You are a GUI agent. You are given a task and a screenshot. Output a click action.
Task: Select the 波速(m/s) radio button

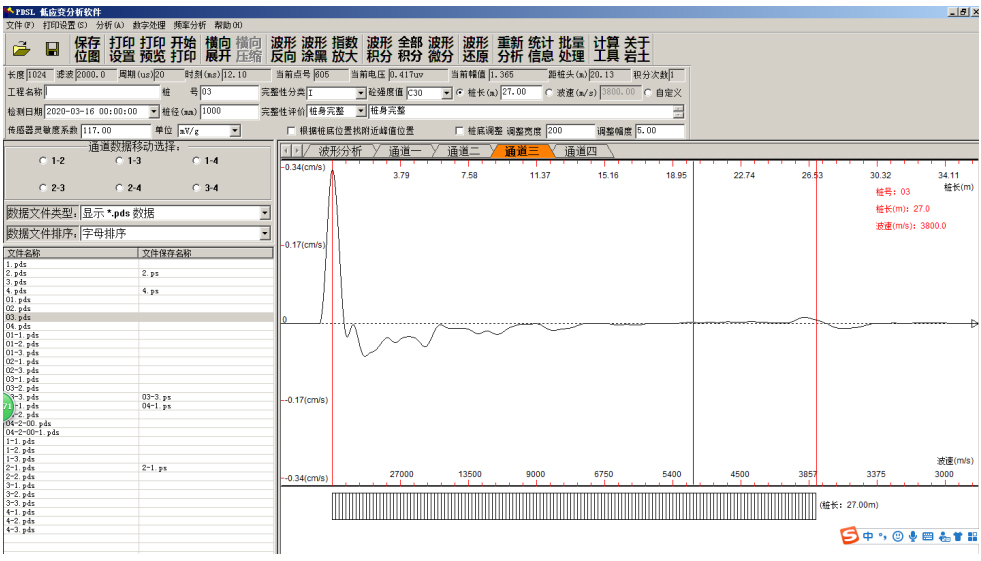(x=549, y=93)
